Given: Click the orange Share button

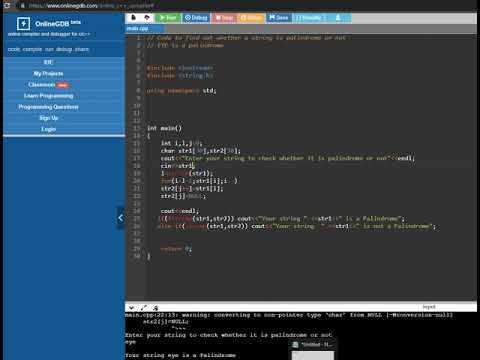Looking at the screenshot, I should click(251, 18).
